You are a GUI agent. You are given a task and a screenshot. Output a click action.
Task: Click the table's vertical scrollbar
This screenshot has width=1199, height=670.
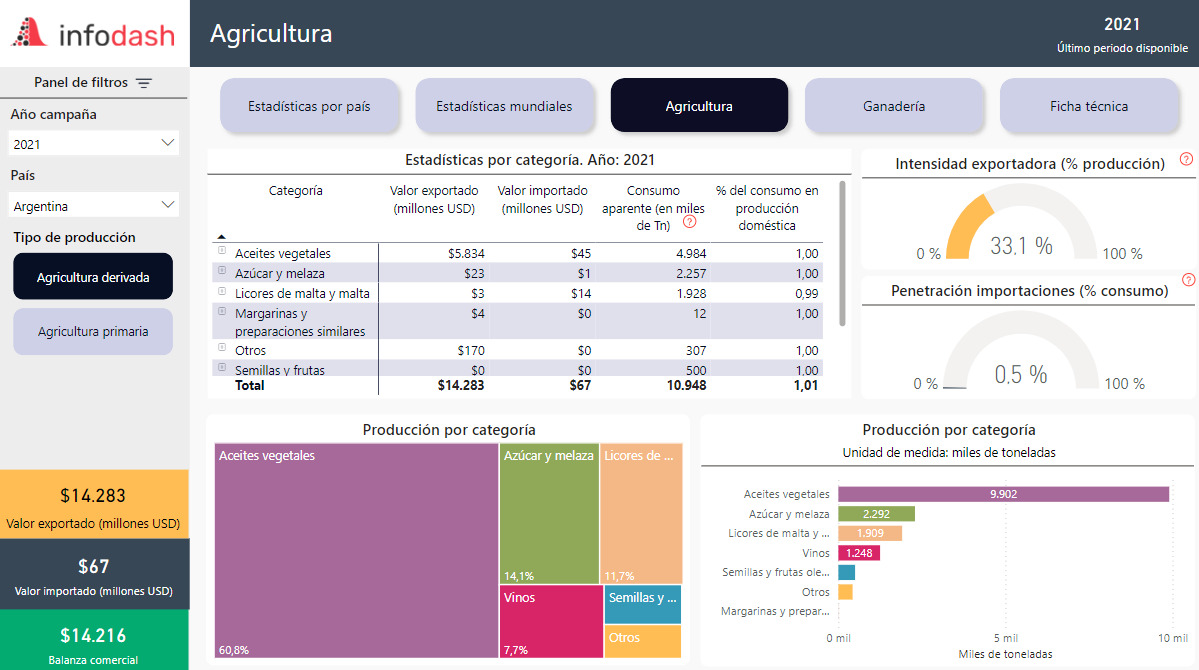[843, 253]
